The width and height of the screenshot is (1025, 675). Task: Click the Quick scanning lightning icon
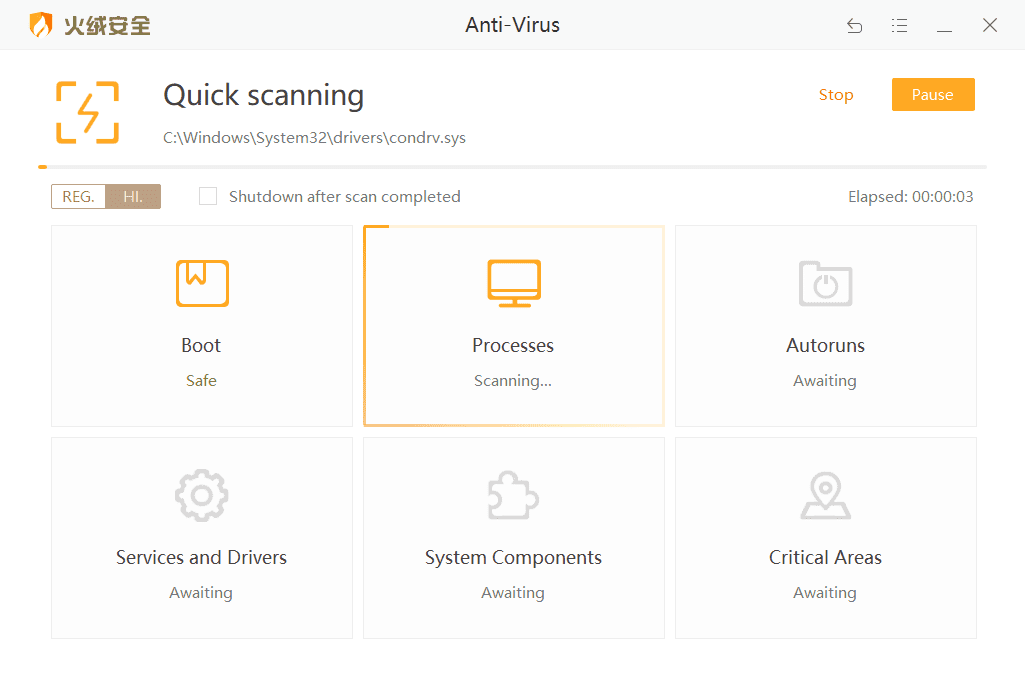point(88,112)
